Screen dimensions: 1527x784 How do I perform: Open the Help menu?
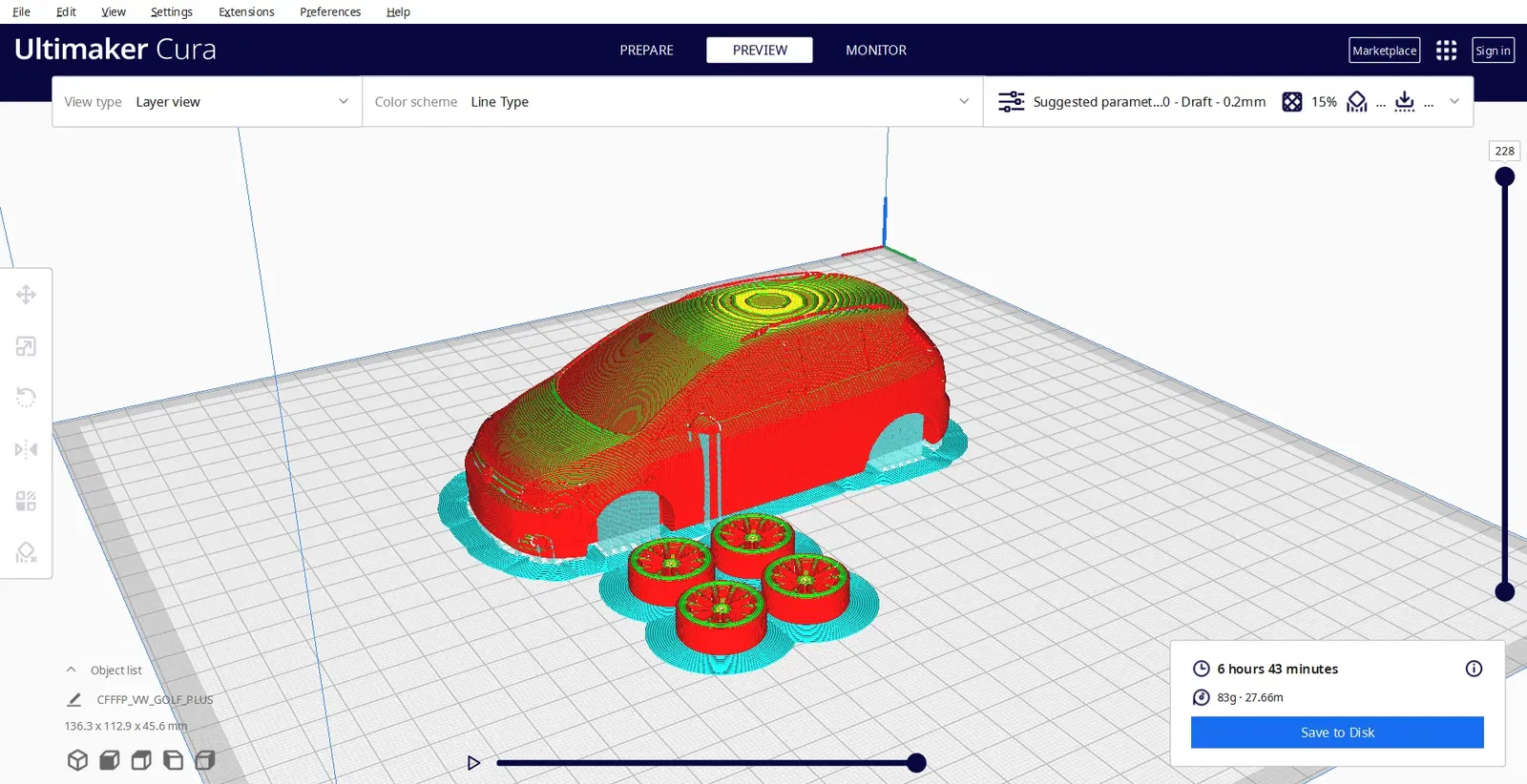(398, 11)
